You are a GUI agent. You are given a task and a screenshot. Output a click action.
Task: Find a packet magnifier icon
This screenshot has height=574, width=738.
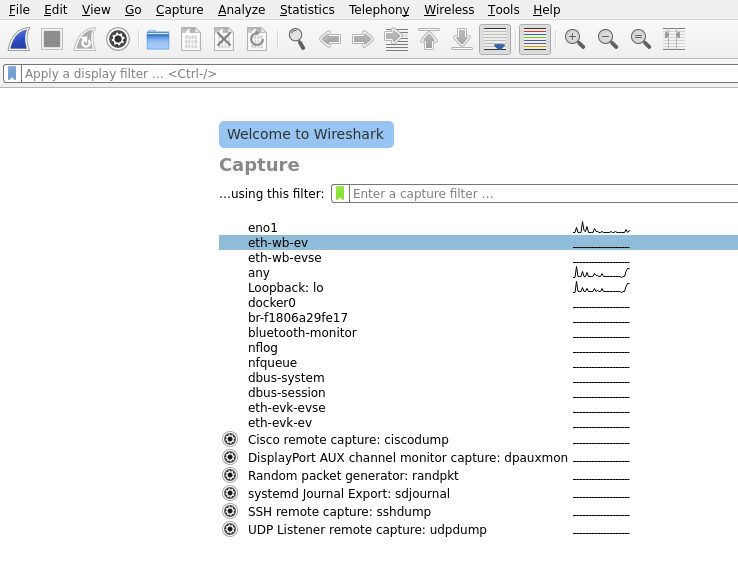point(297,39)
